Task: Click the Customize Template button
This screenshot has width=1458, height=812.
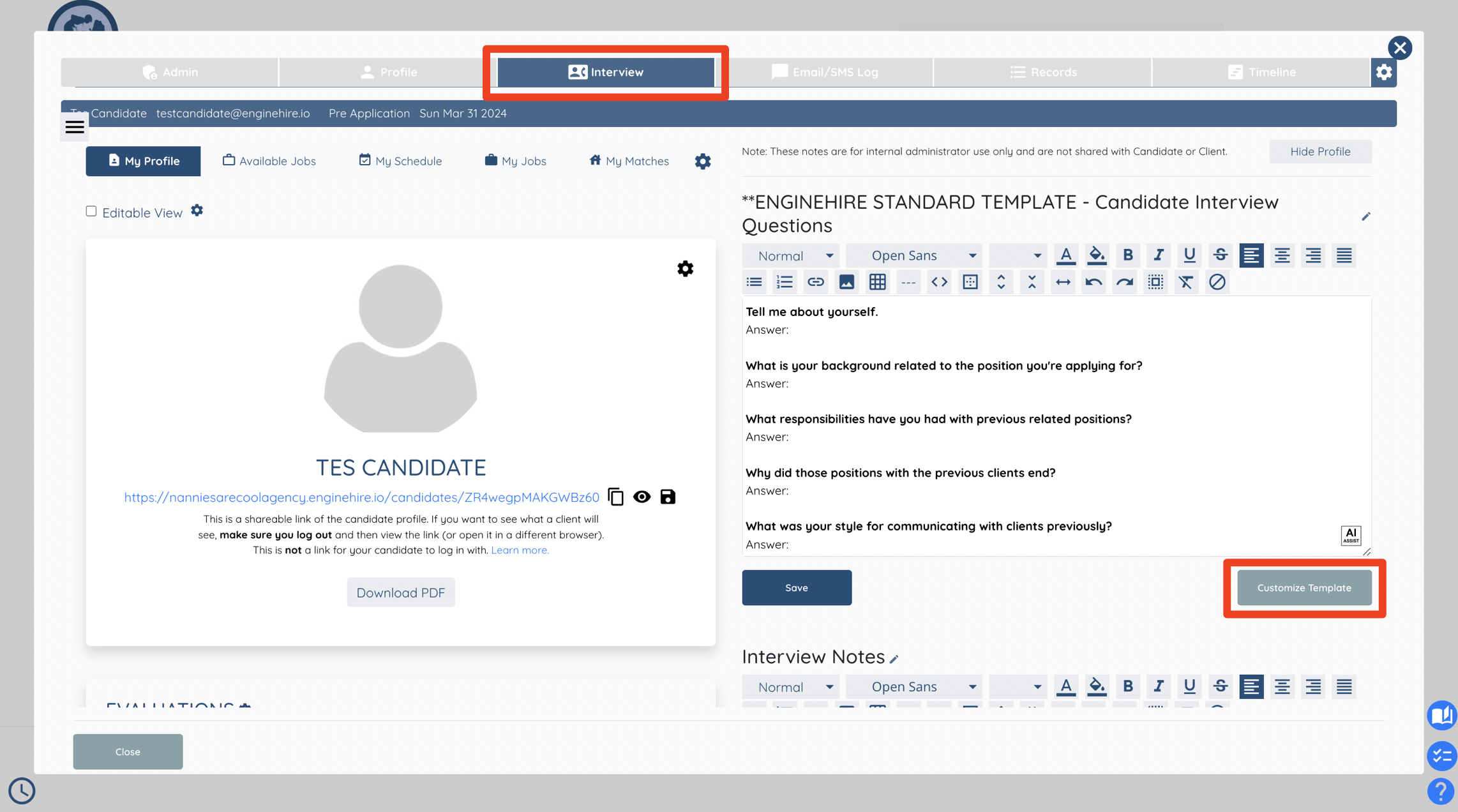Action: 1304,587
